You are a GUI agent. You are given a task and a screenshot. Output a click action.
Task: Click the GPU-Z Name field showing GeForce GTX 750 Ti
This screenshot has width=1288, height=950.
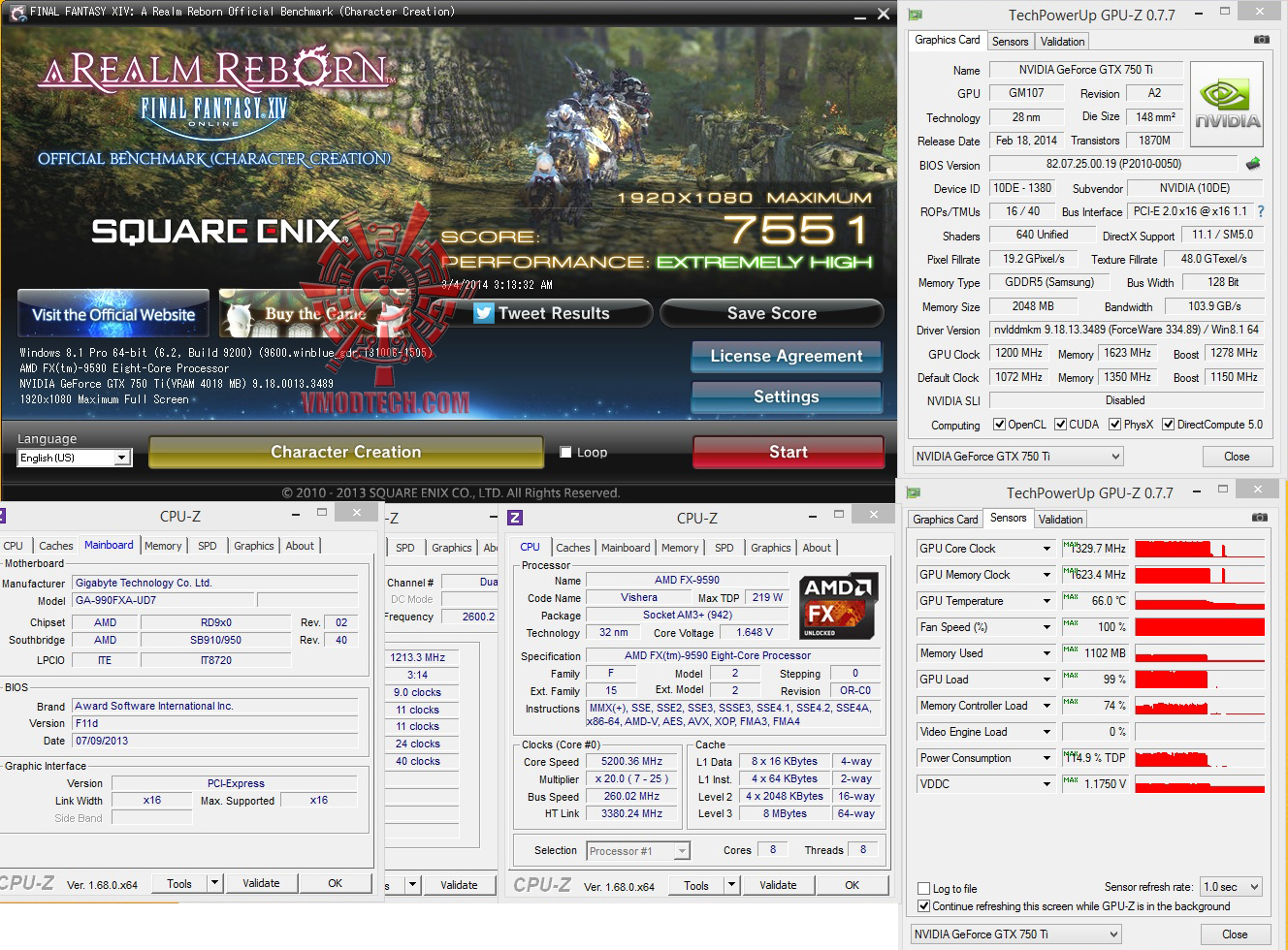[x=1085, y=70]
